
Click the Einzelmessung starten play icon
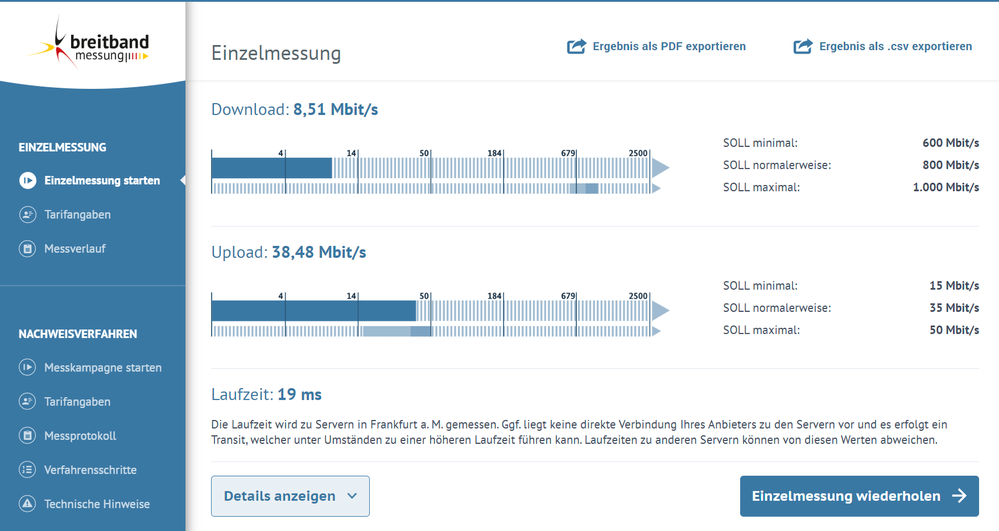click(28, 181)
